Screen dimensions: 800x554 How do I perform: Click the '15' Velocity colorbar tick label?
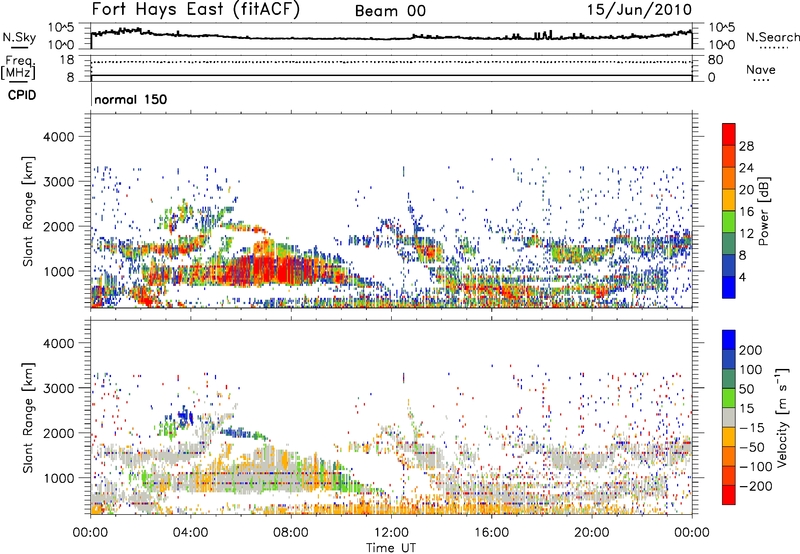click(x=746, y=409)
